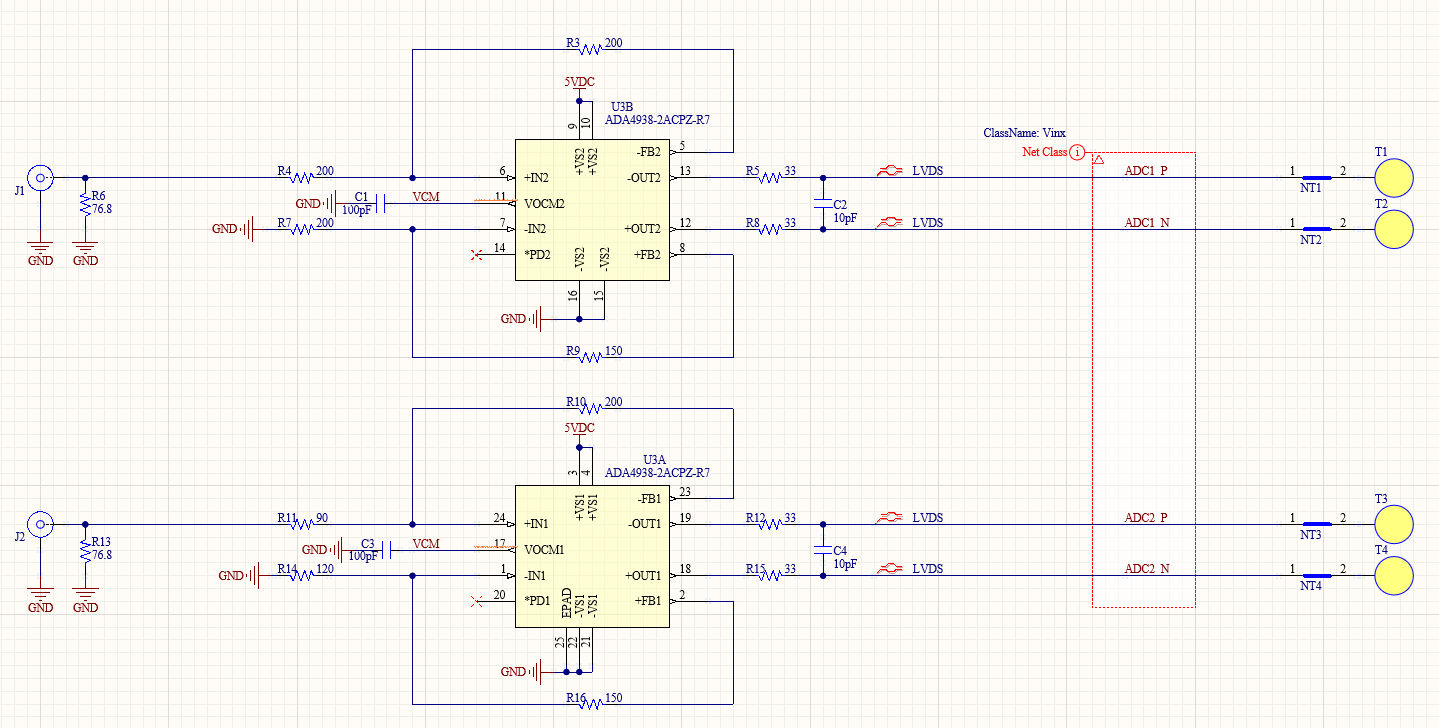Click the 5VDC power port above U3B
Viewport: 1439px width, 728px height.
click(578, 84)
